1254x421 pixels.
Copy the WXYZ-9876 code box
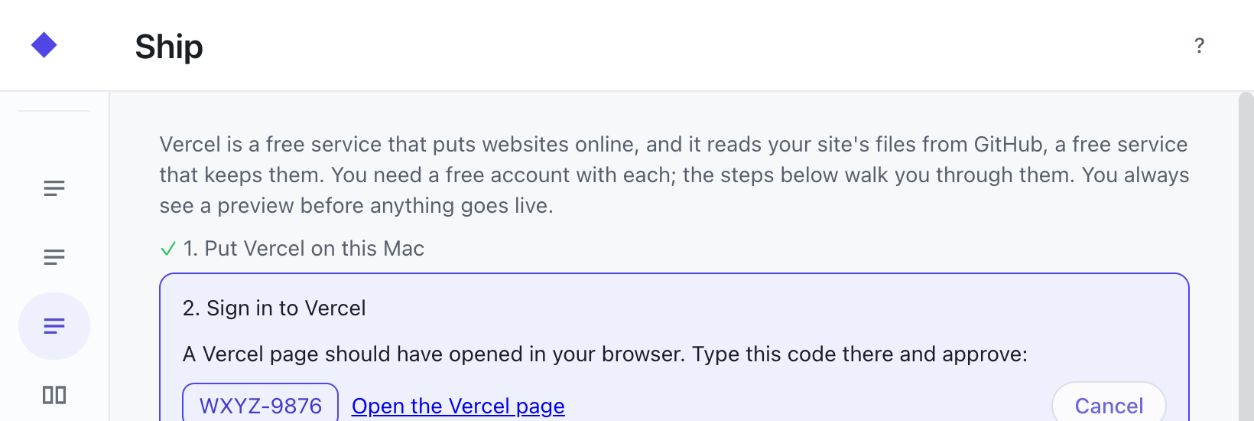[260, 406]
